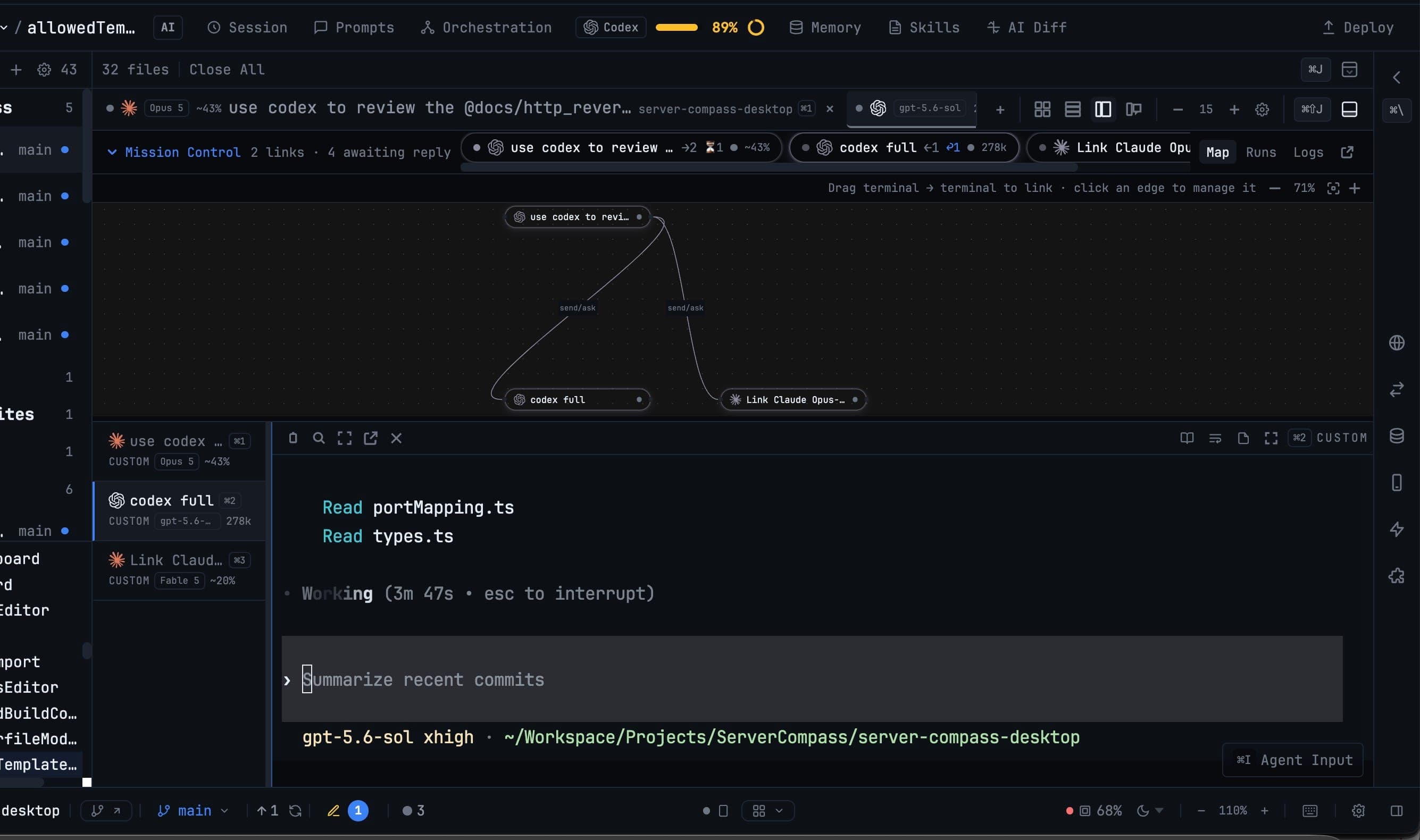Switch to the Map view tab
This screenshot has width=1420, height=840.
point(1217,152)
